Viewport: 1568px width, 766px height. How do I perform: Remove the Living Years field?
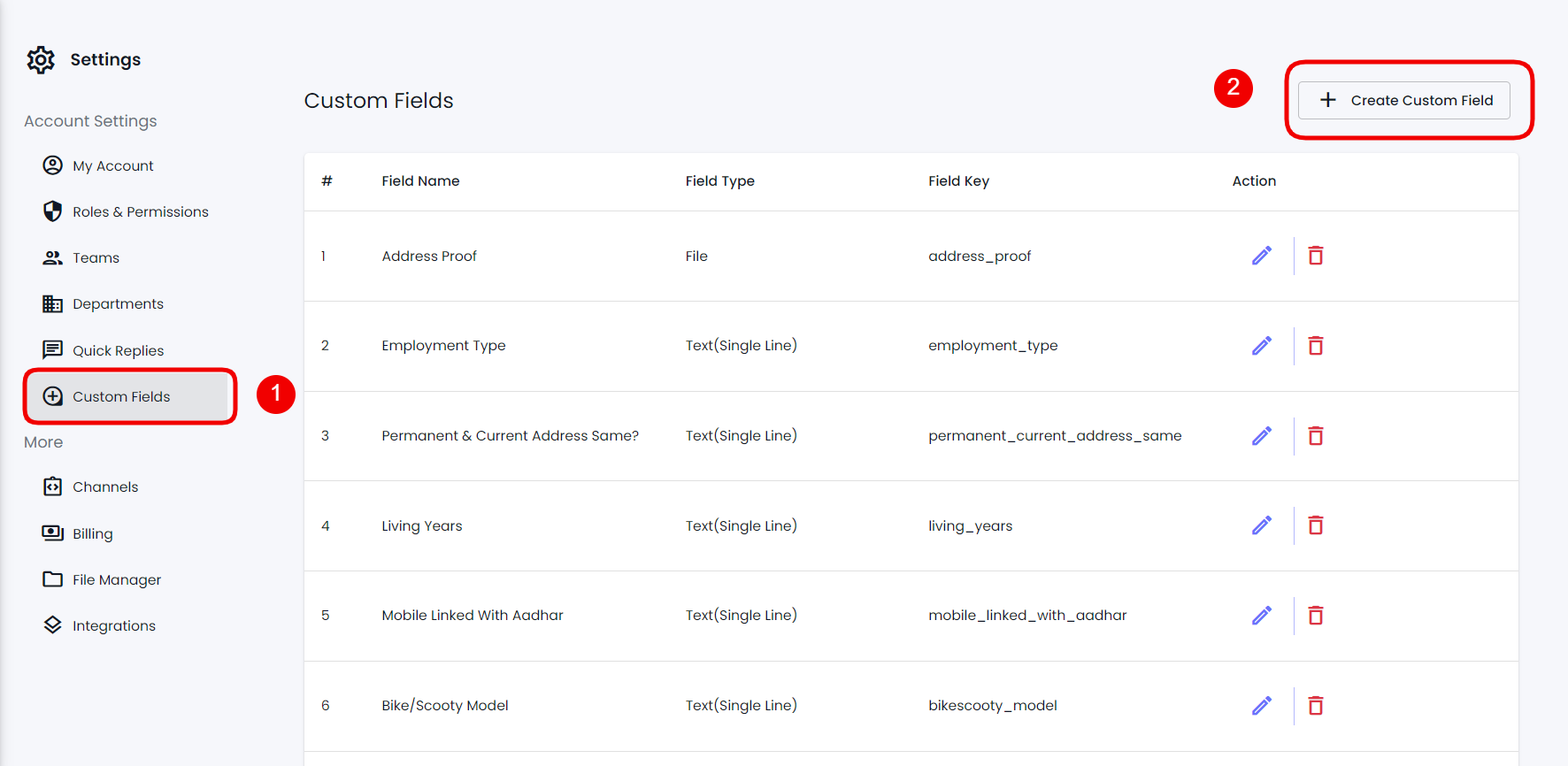[1316, 525]
